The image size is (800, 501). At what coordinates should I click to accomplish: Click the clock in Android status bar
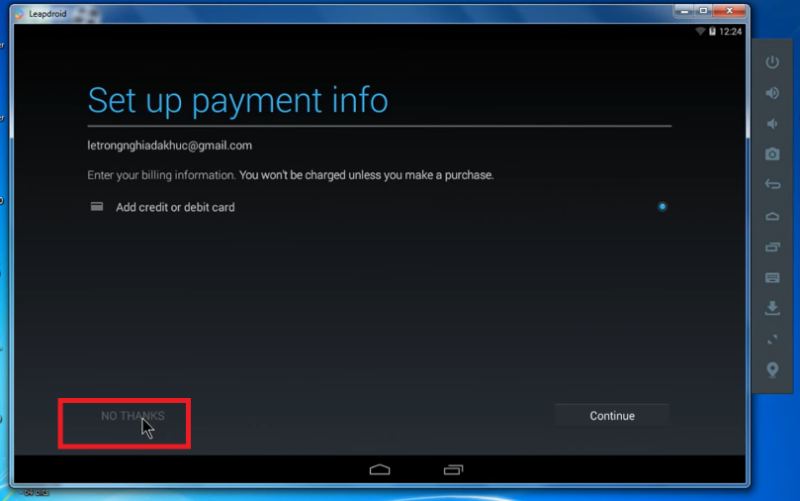731,32
